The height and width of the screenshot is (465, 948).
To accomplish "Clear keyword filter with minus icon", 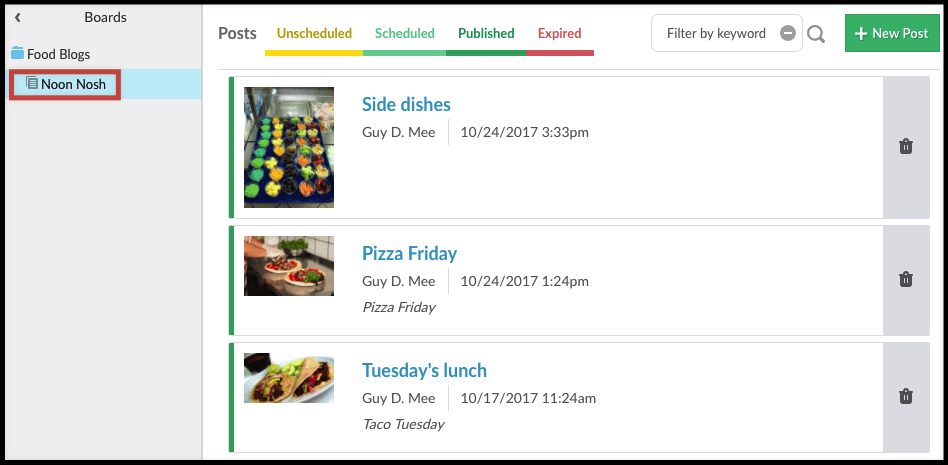I will 788,33.
